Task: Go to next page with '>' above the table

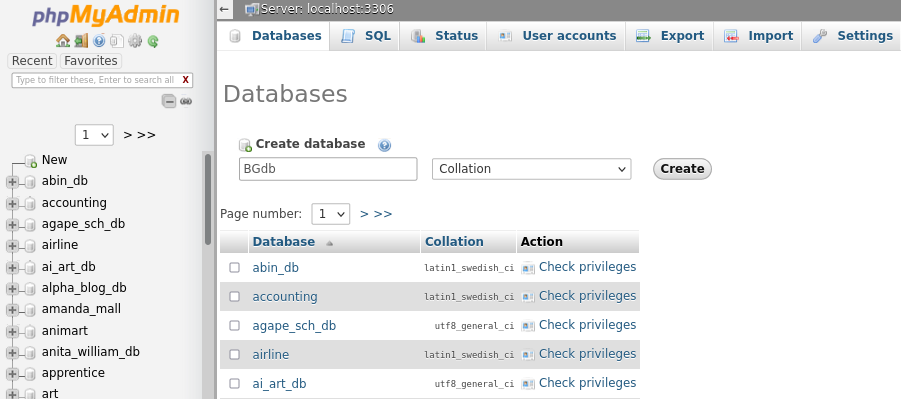Action: (364, 214)
